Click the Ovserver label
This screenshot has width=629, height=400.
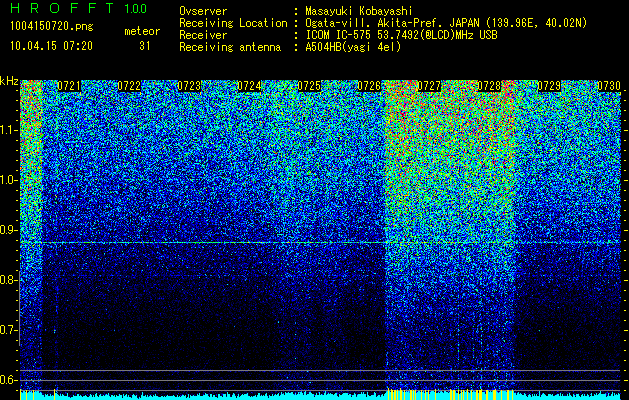tap(203, 11)
